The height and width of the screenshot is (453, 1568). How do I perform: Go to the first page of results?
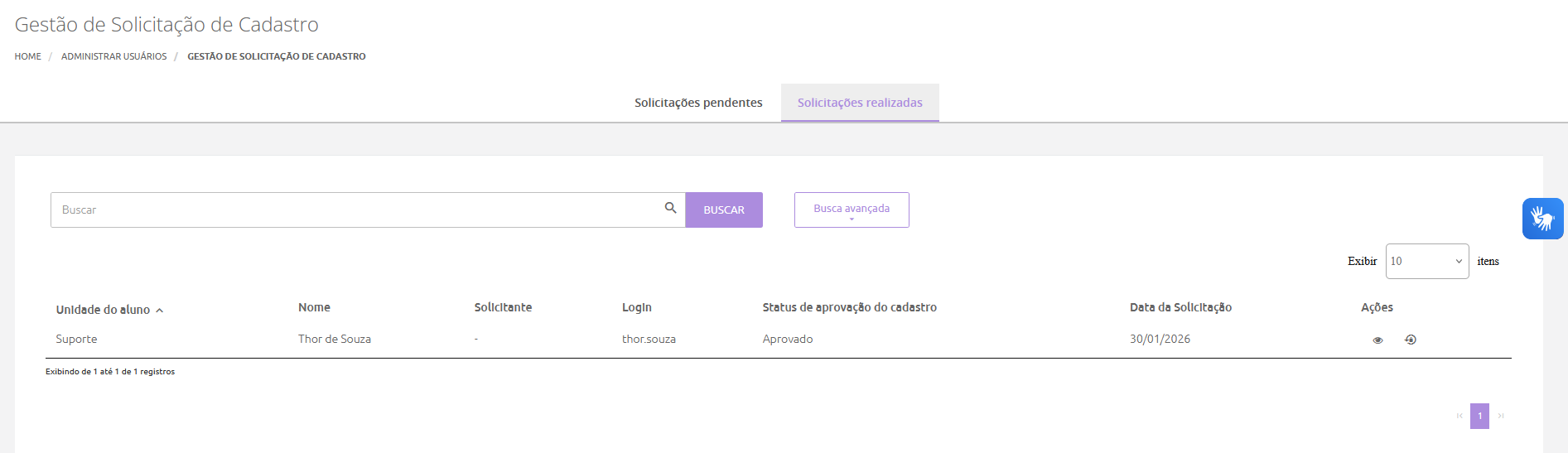click(1459, 416)
